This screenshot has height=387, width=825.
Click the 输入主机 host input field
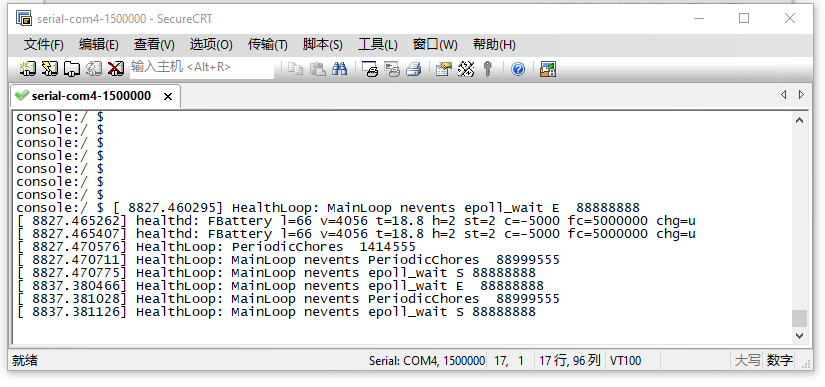coord(202,68)
